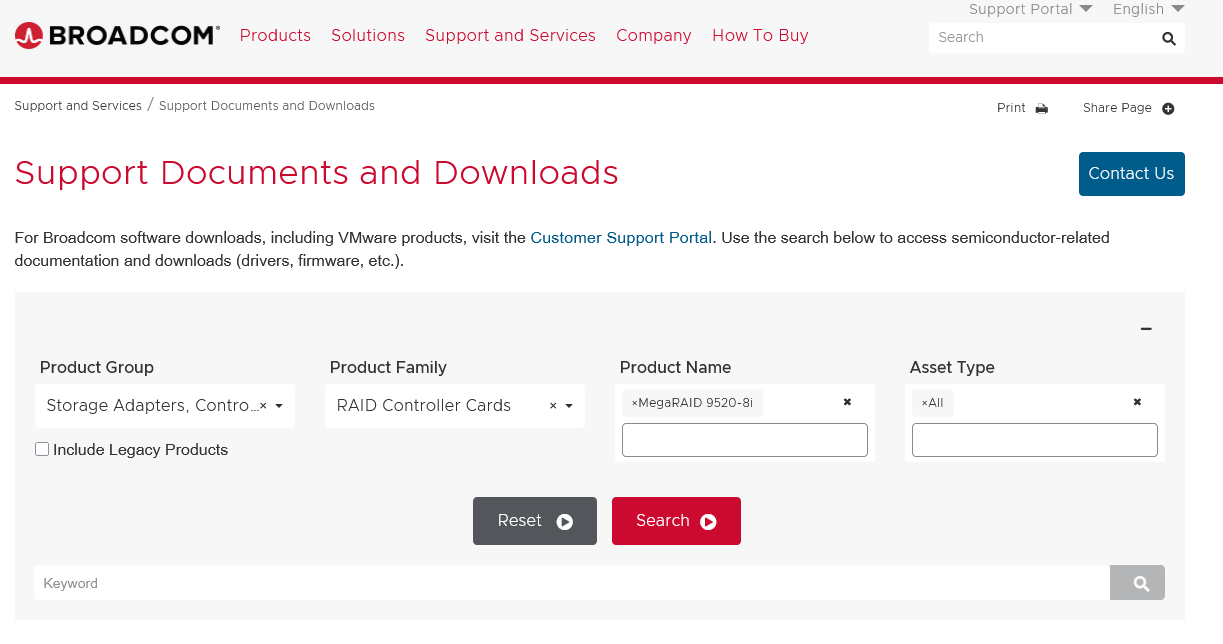Click the magnifier icon in top search box
1223x644 pixels.
tap(1168, 38)
